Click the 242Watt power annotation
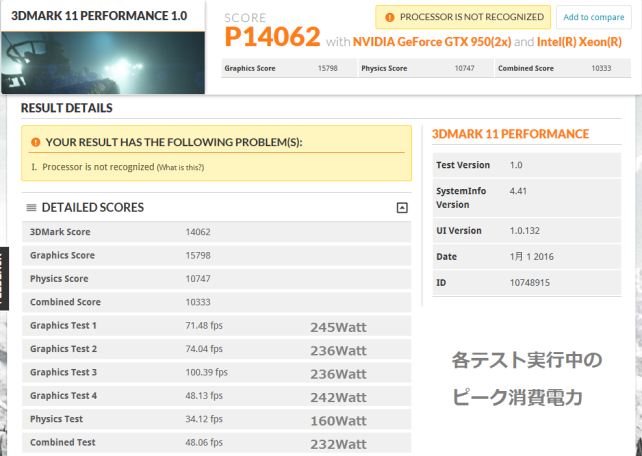The width and height of the screenshot is (642, 456). (x=338, y=397)
